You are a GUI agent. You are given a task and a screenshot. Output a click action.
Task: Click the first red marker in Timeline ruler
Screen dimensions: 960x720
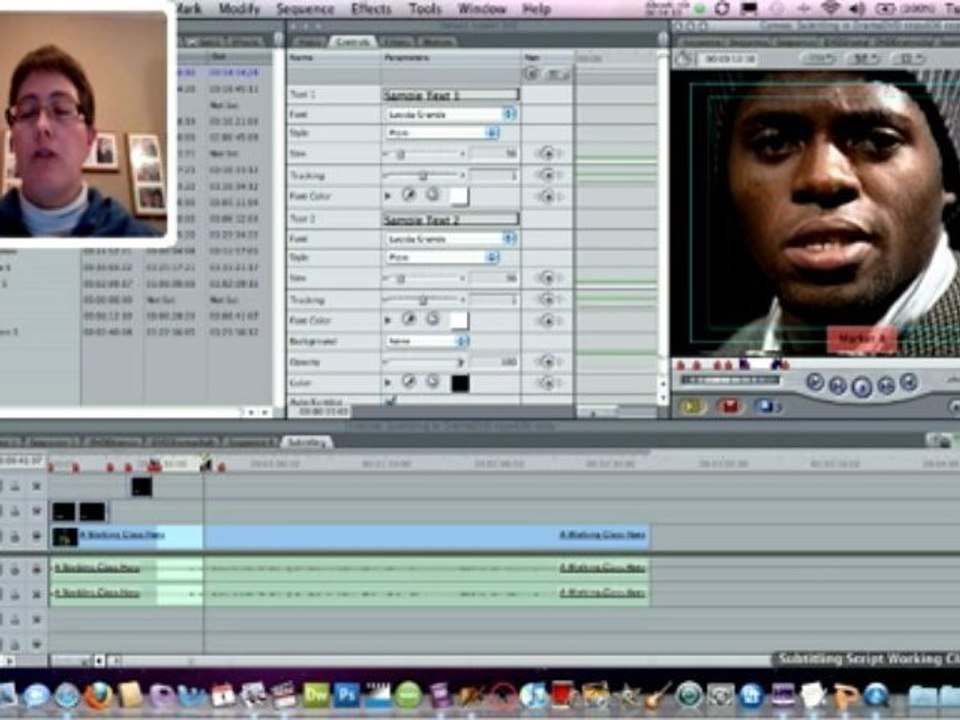click(x=51, y=467)
